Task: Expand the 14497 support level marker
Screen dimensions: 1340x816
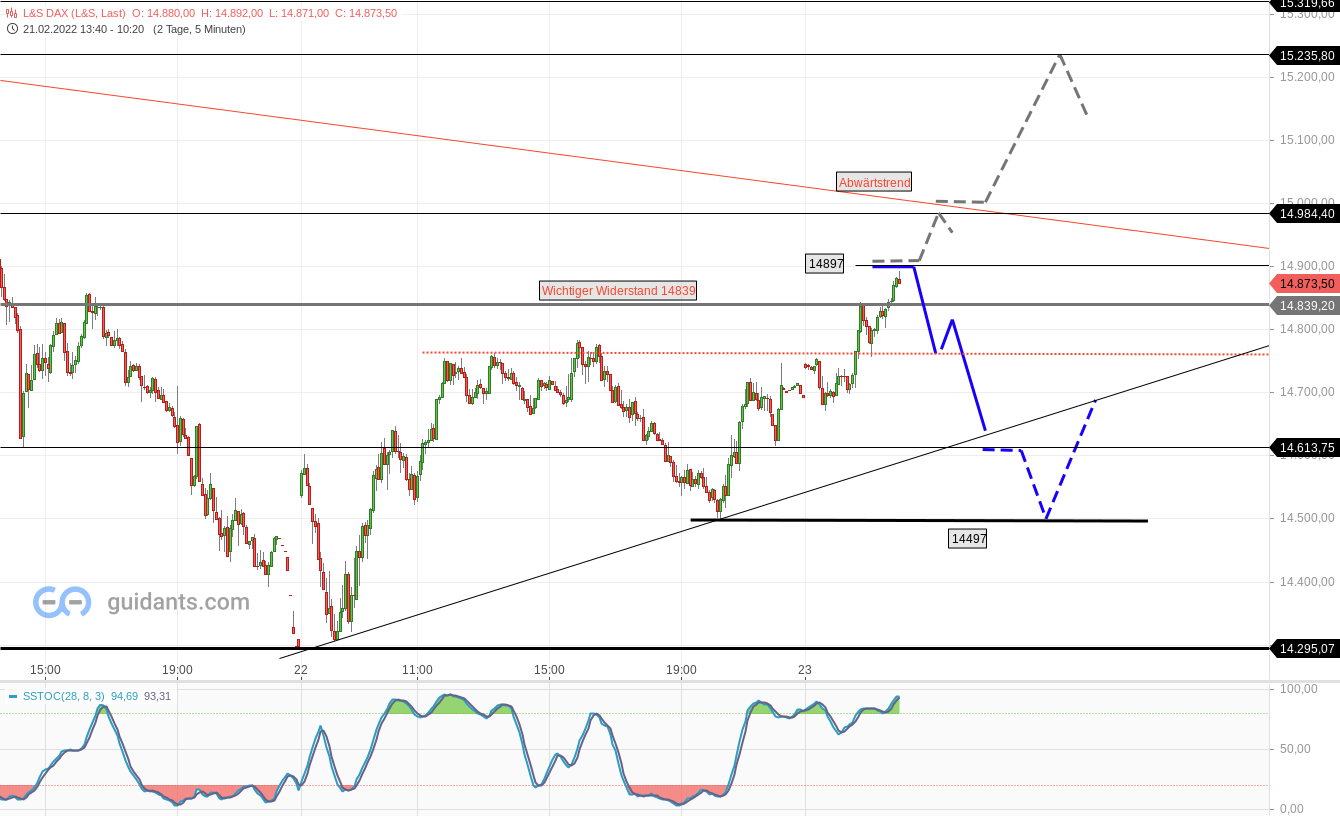Action: click(967, 539)
